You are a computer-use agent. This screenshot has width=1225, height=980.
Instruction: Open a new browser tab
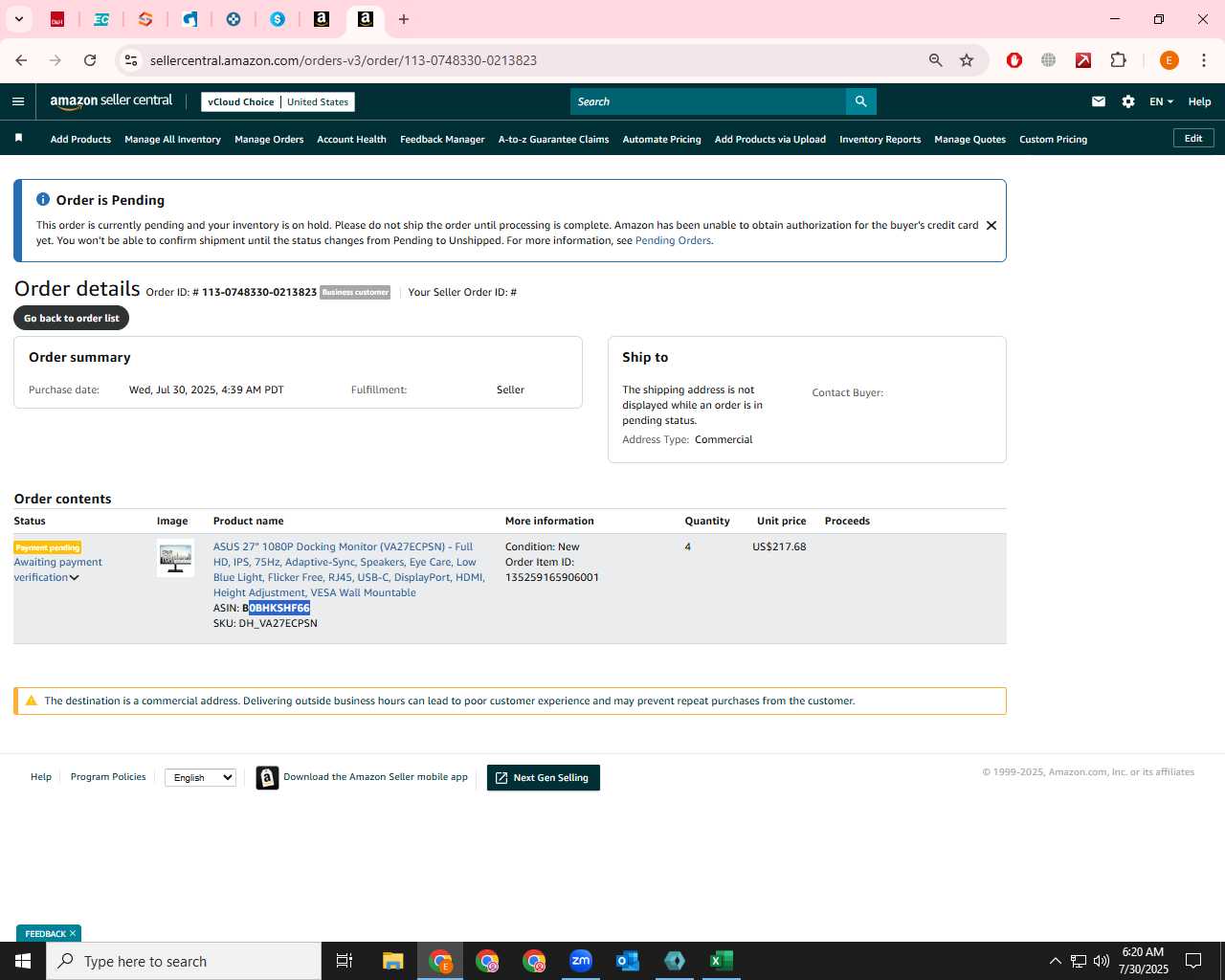404,19
